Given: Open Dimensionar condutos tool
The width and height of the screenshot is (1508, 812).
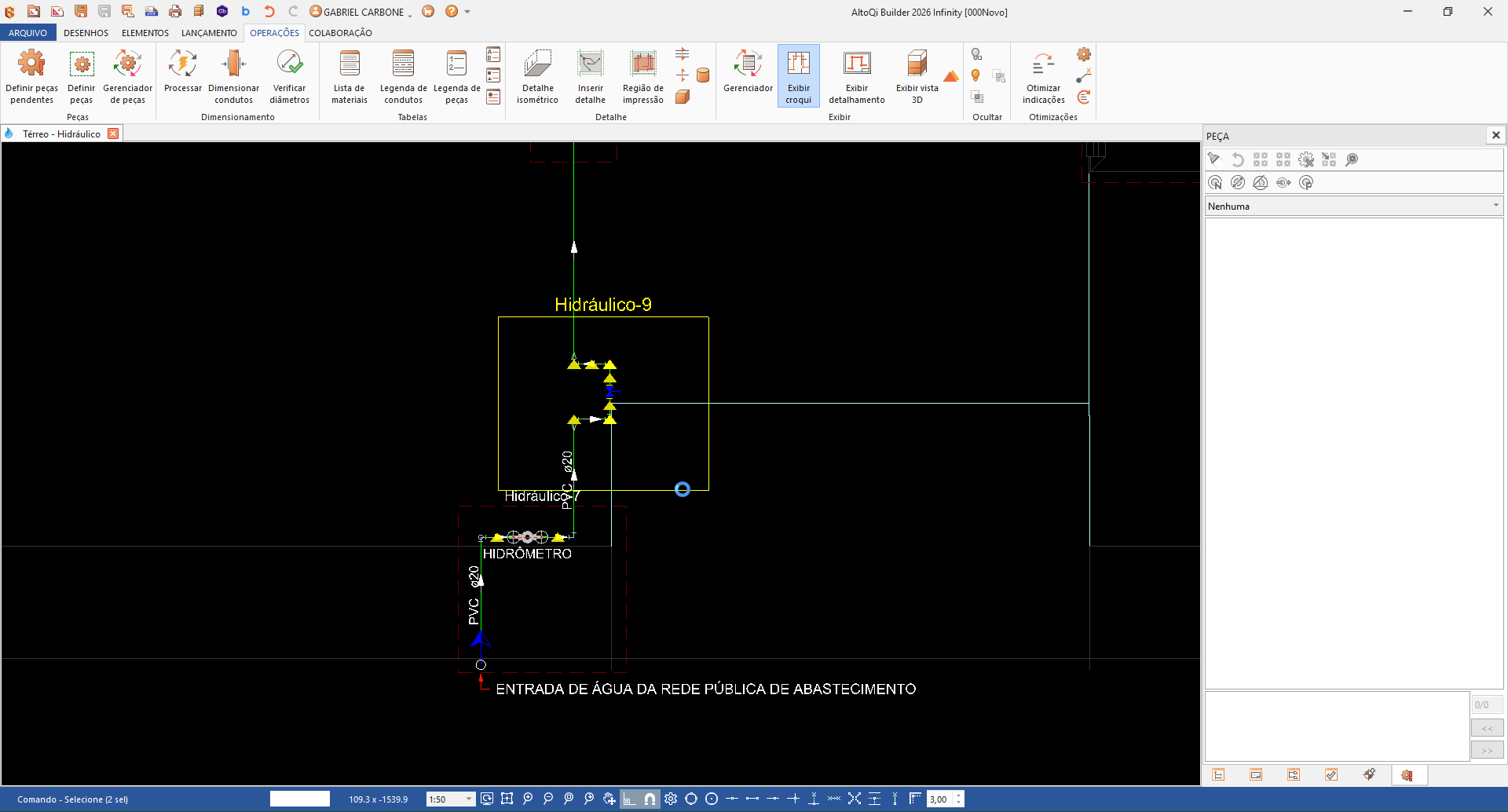Looking at the screenshot, I should [x=233, y=75].
